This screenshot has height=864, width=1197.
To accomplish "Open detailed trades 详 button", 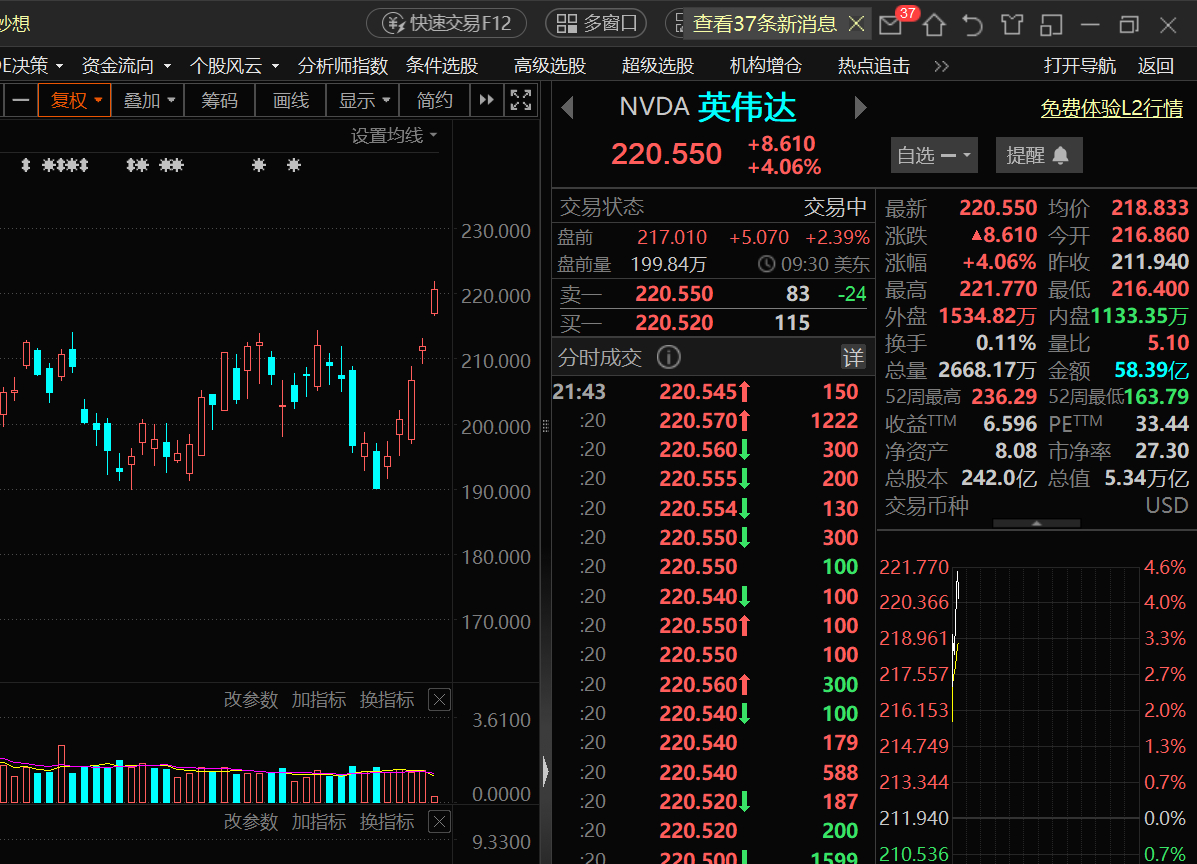I will coord(853,357).
